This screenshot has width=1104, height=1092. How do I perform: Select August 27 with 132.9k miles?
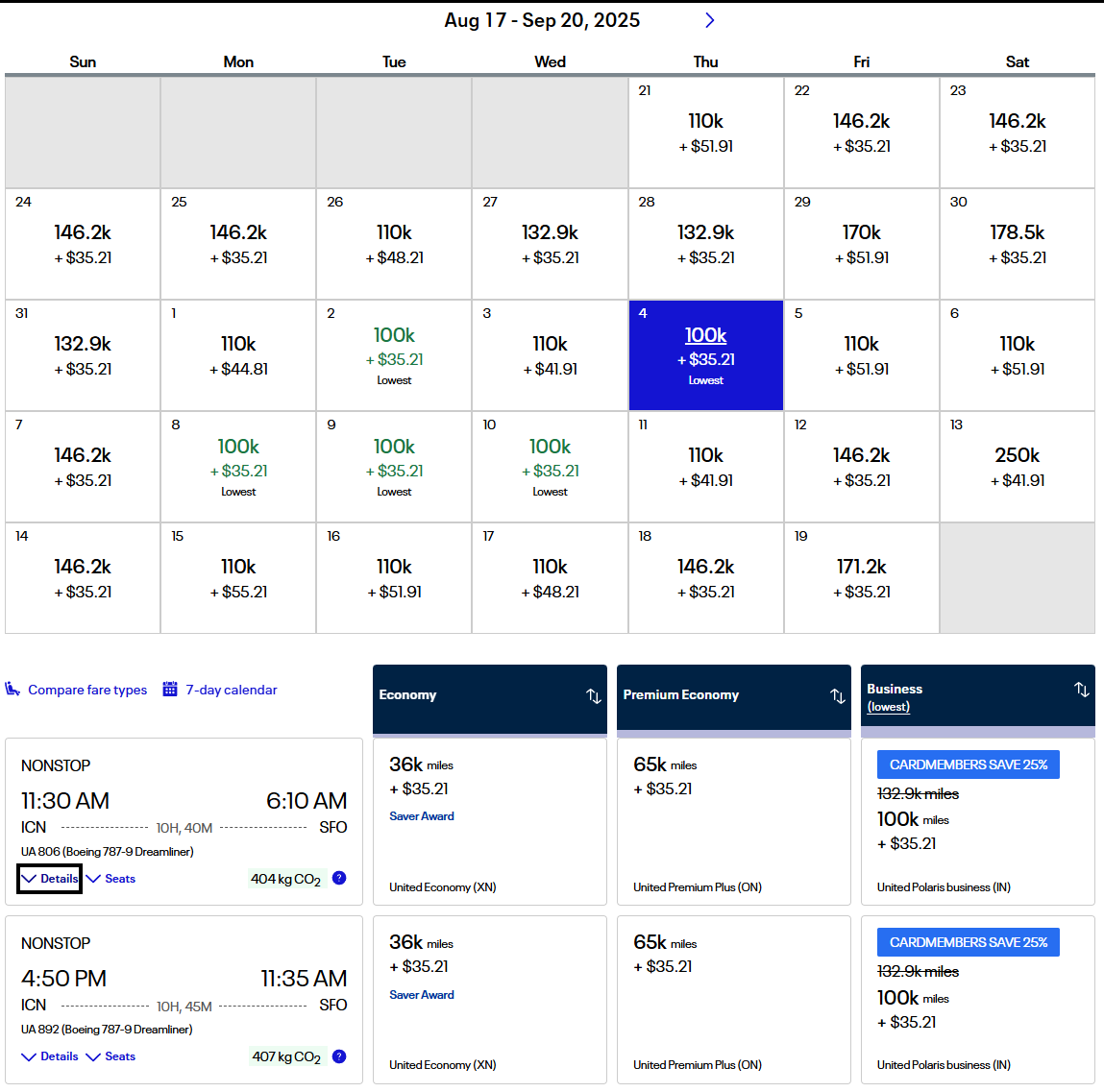tap(550, 243)
